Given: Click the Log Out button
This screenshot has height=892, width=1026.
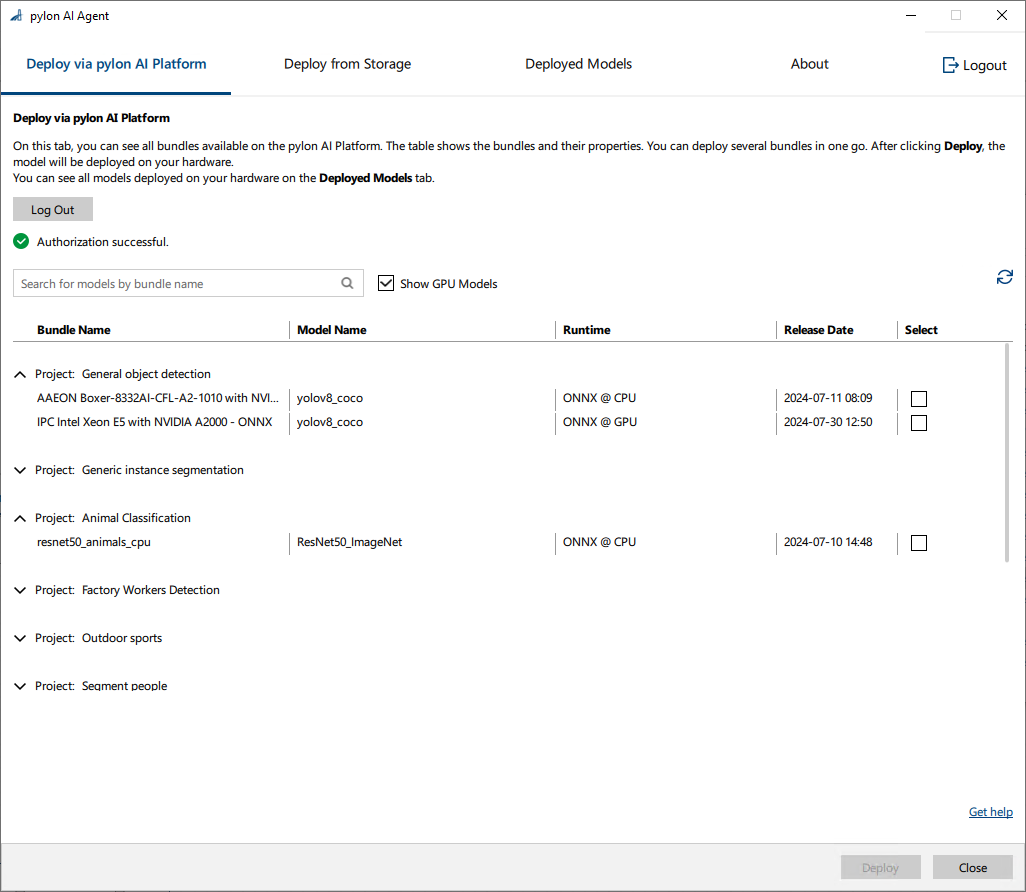Looking at the screenshot, I should pyautogui.click(x=53, y=209).
